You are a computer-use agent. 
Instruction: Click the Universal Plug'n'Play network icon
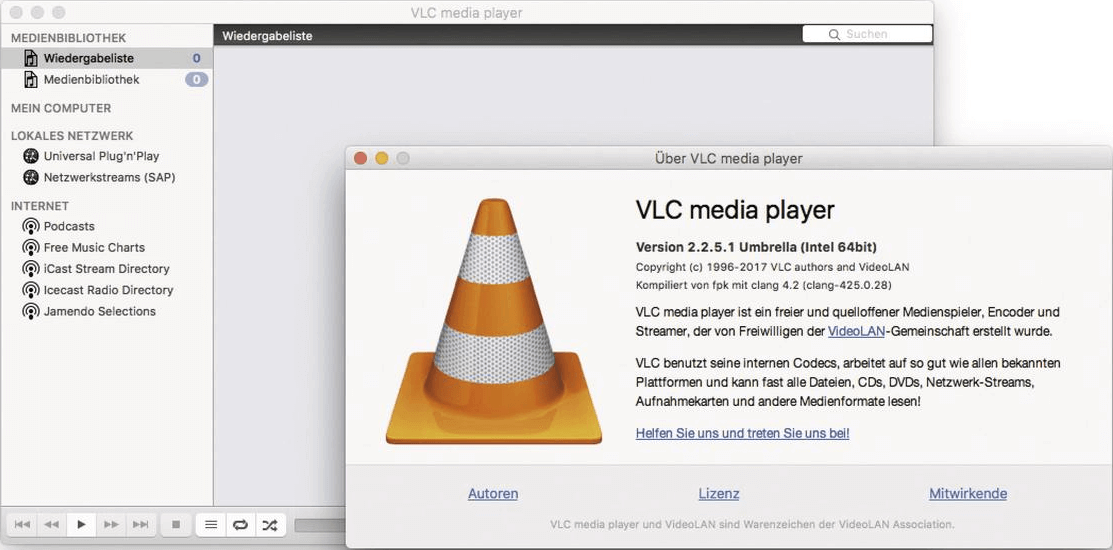click(x=31, y=156)
